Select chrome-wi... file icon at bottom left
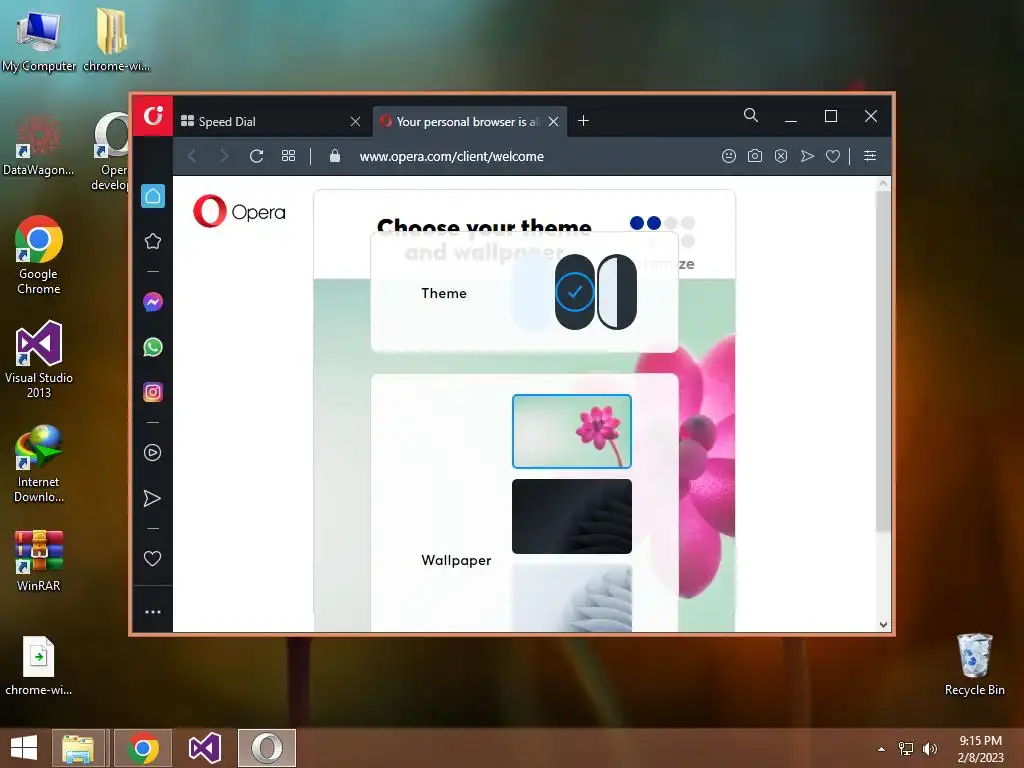Viewport: 1024px width, 768px height. 39,666
